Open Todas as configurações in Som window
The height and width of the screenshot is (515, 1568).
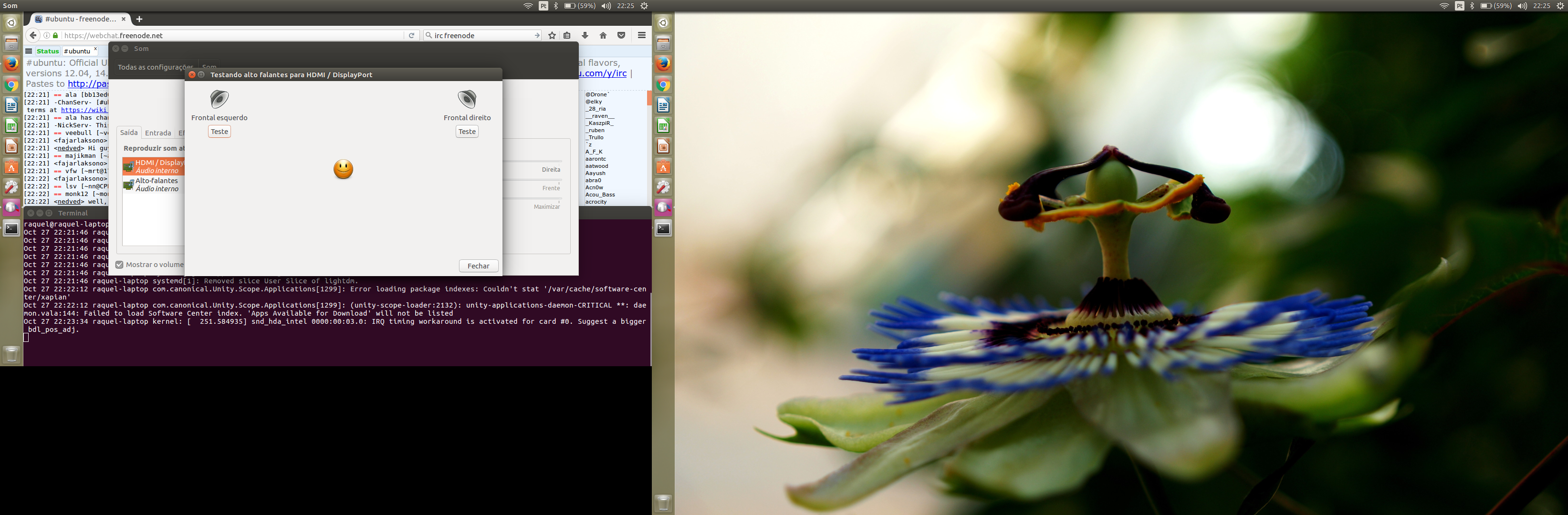click(155, 67)
